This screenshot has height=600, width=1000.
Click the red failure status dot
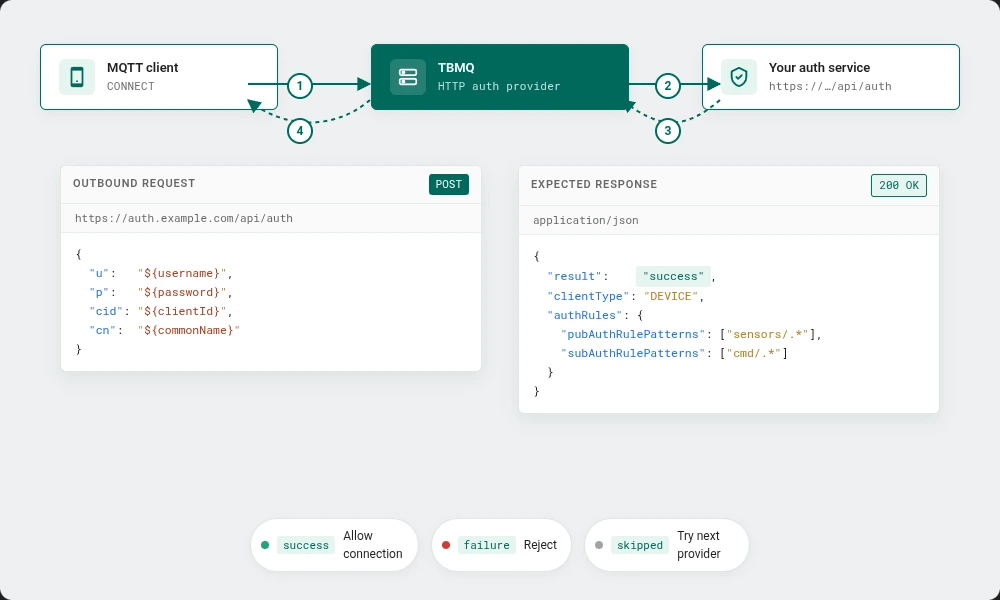tap(446, 545)
